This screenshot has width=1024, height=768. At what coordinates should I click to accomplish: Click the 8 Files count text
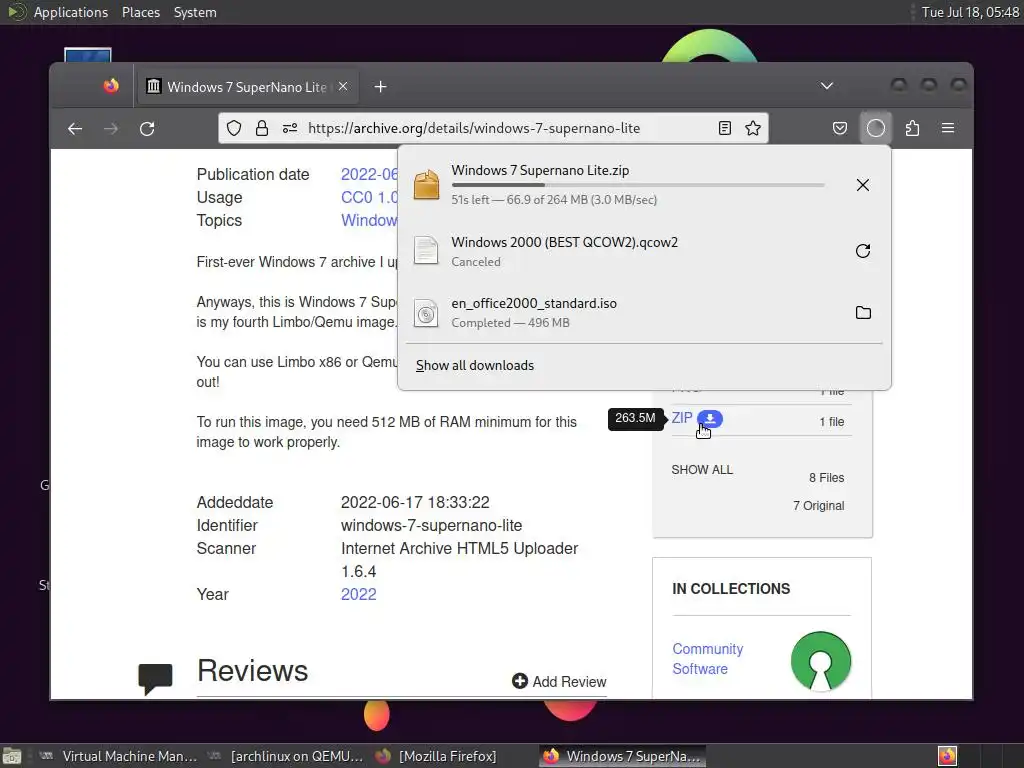pos(826,477)
